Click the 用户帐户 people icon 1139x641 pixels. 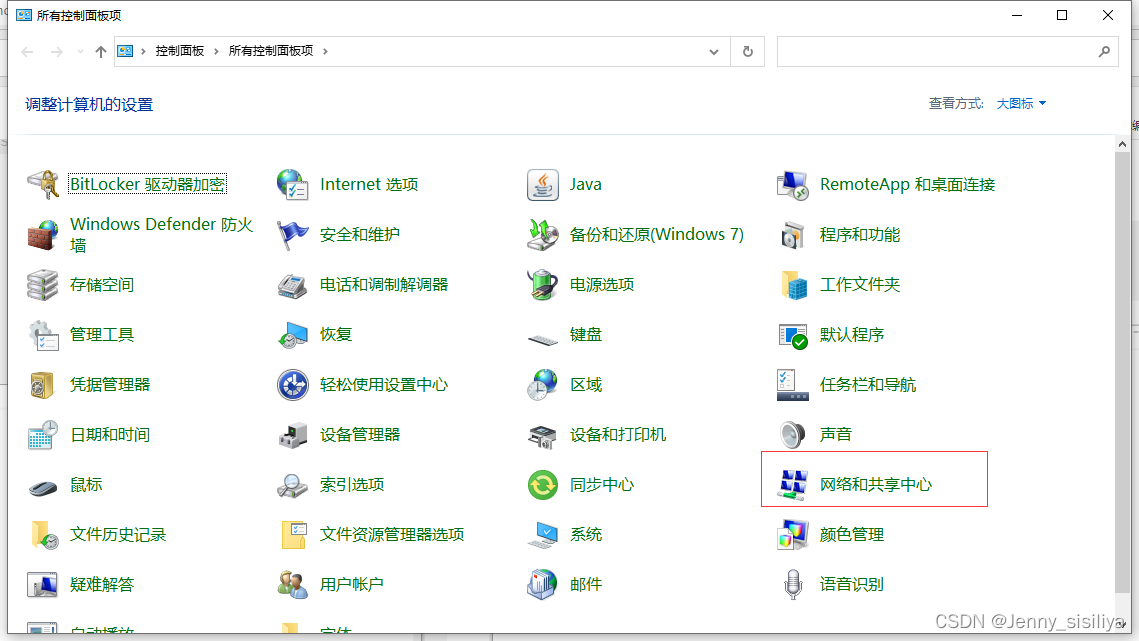[293, 584]
